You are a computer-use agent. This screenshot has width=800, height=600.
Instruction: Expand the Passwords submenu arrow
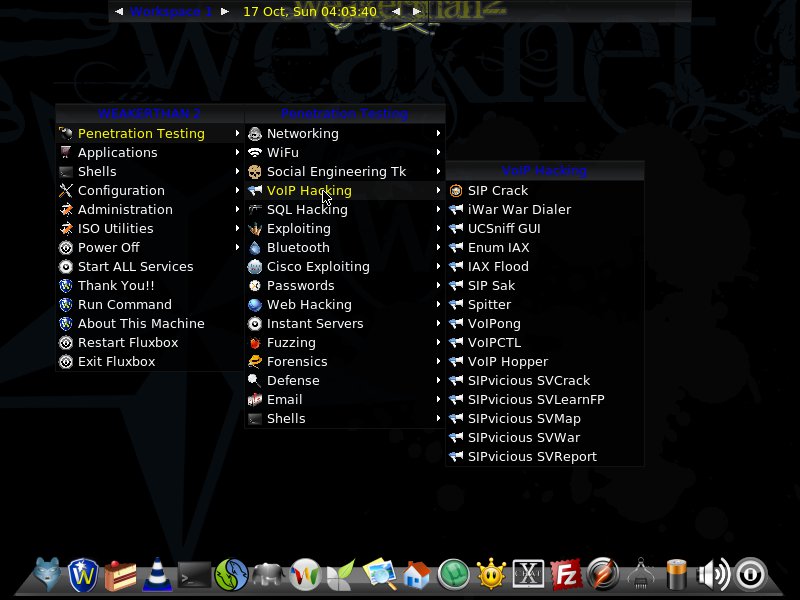pyautogui.click(x=438, y=285)
